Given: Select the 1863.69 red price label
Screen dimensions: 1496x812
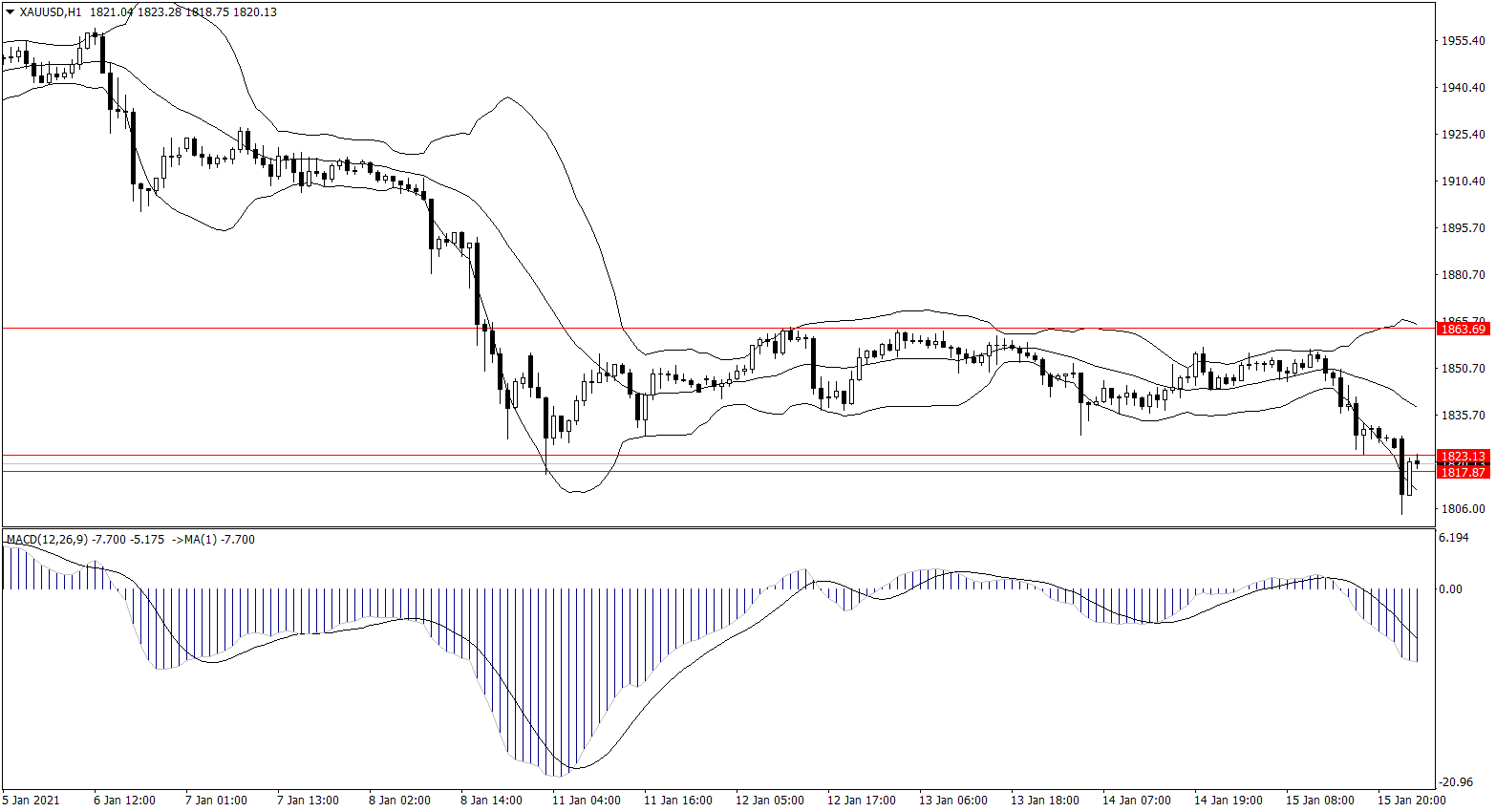Looking at the screenshot, I should point(1463,329).
